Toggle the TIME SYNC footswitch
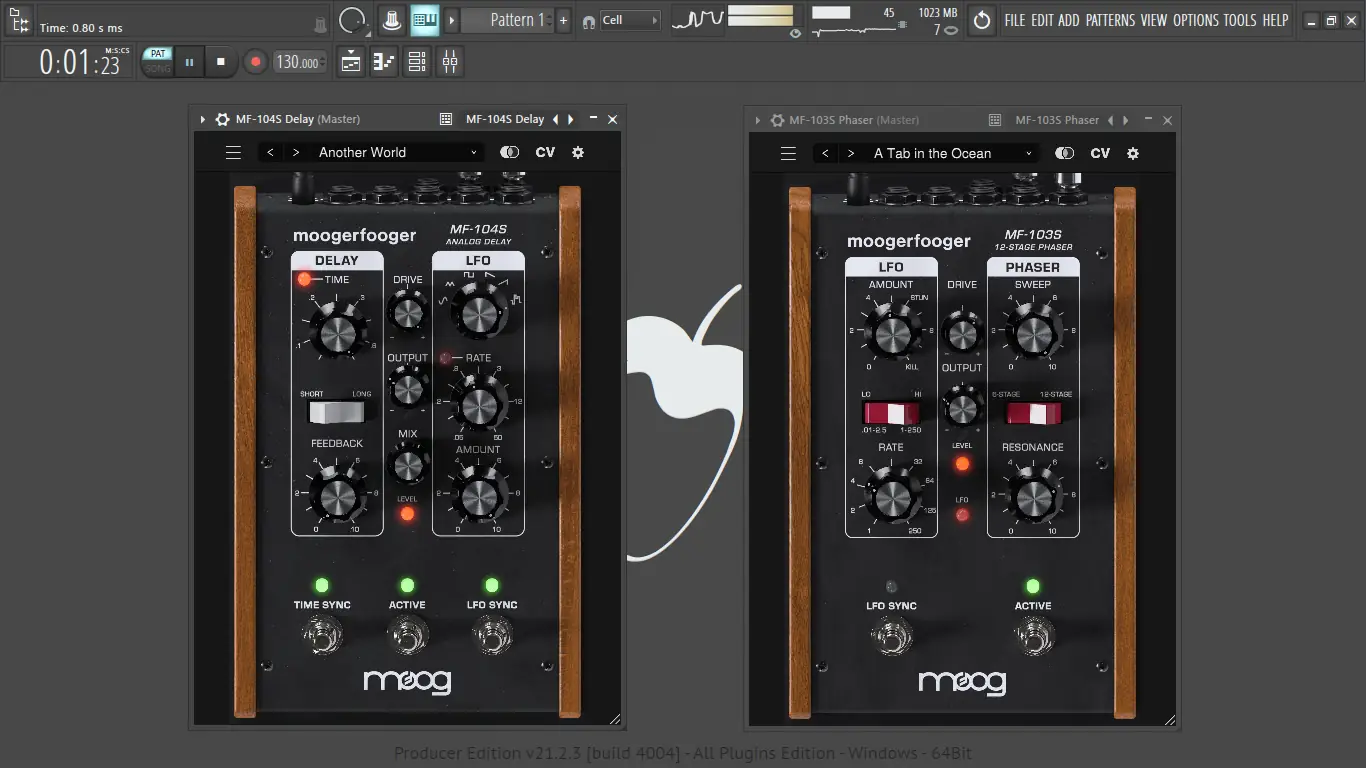Image resolution: width=1366 pixels, height=768 pixels. (322, 635)
